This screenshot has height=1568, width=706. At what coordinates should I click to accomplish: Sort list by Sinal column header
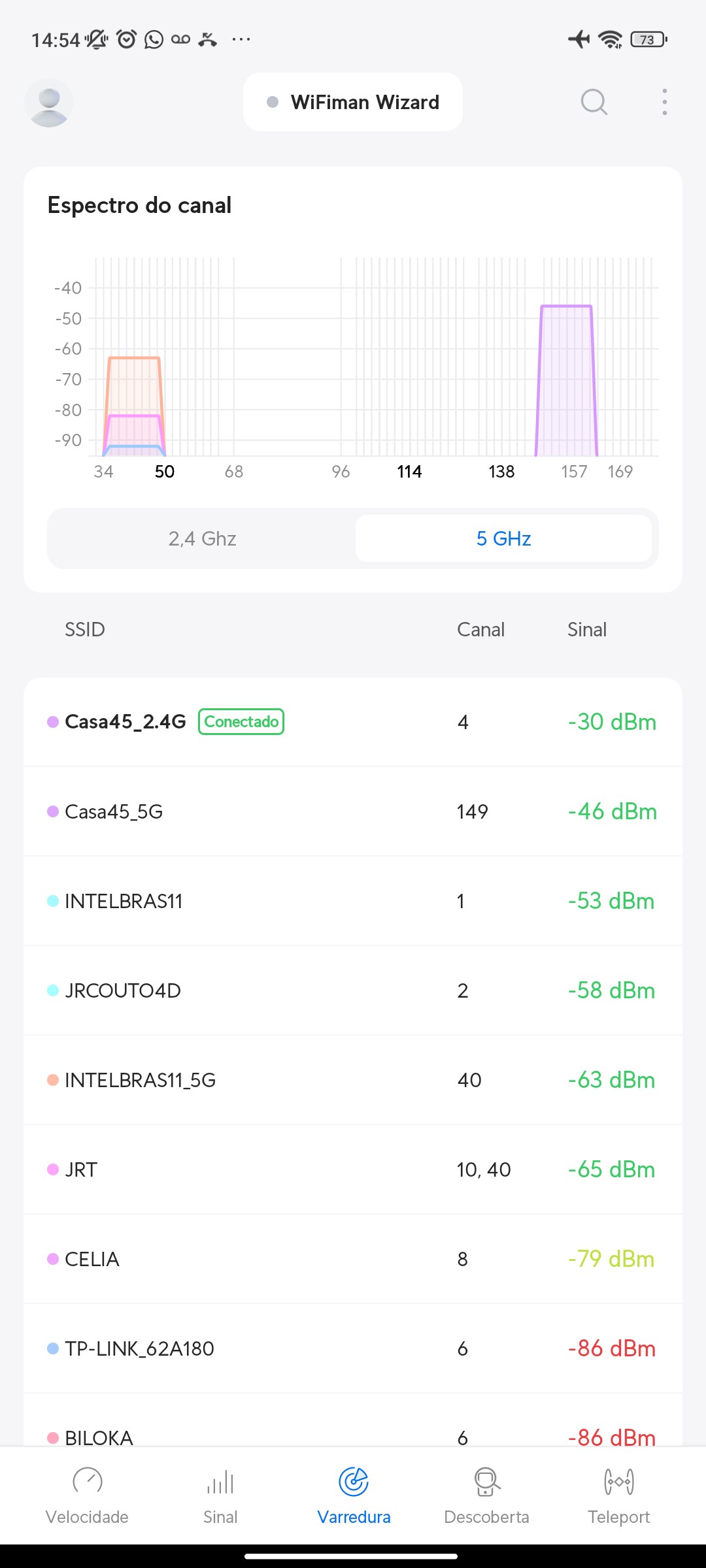(586, 630)
